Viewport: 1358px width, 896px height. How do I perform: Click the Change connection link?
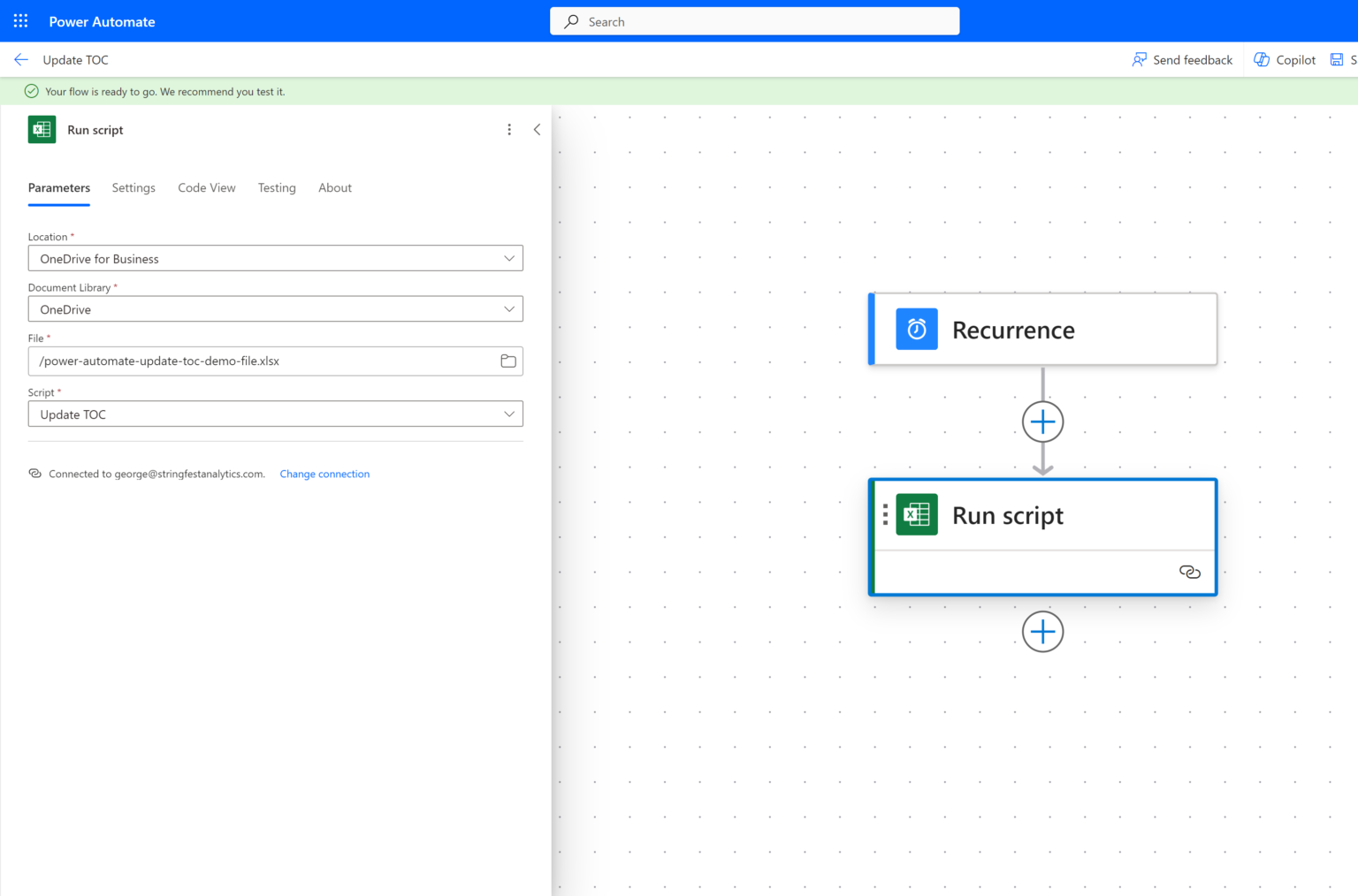tap(324, 474)
